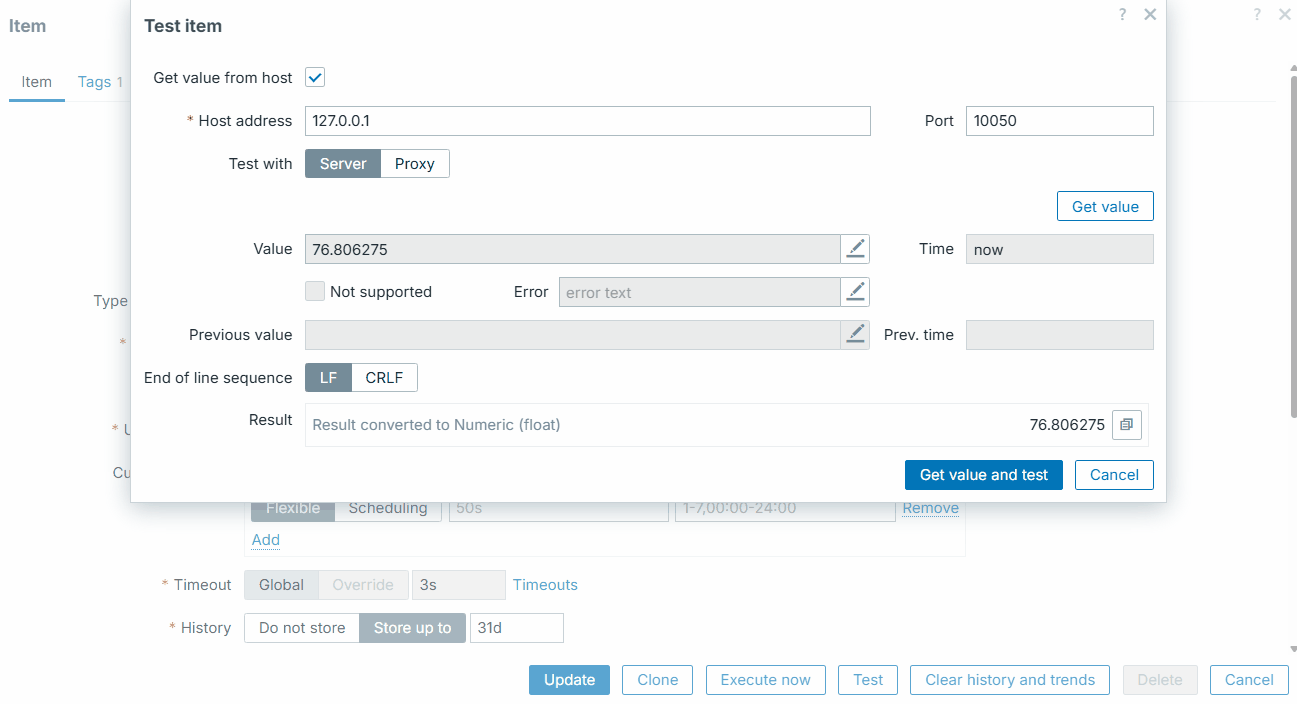The width and height of the screenshot is (1297, 704).
Task: Open the Item tab
Action: 37,82
